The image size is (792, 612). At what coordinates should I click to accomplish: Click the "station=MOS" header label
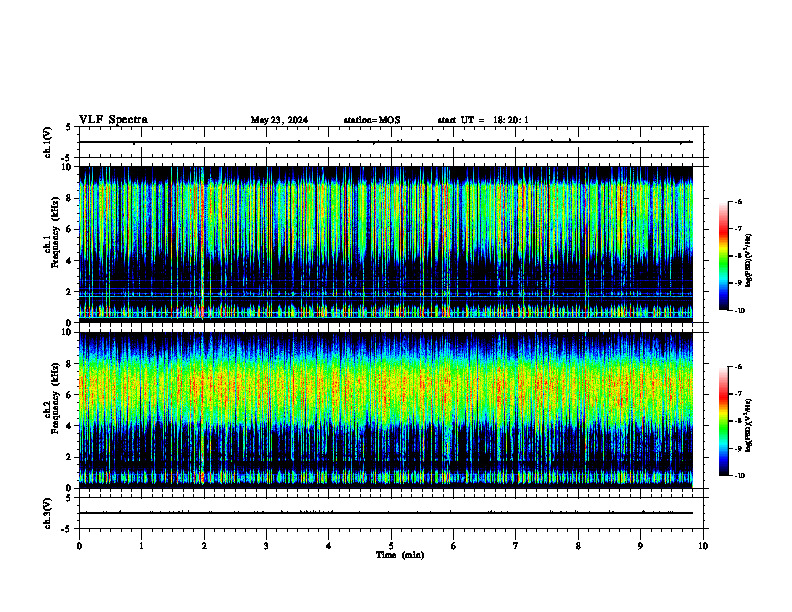point(372,120)
